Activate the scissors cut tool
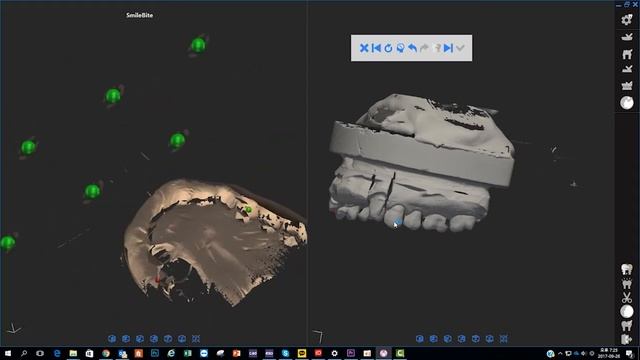The image size is (640, 360). coord(627,298)
